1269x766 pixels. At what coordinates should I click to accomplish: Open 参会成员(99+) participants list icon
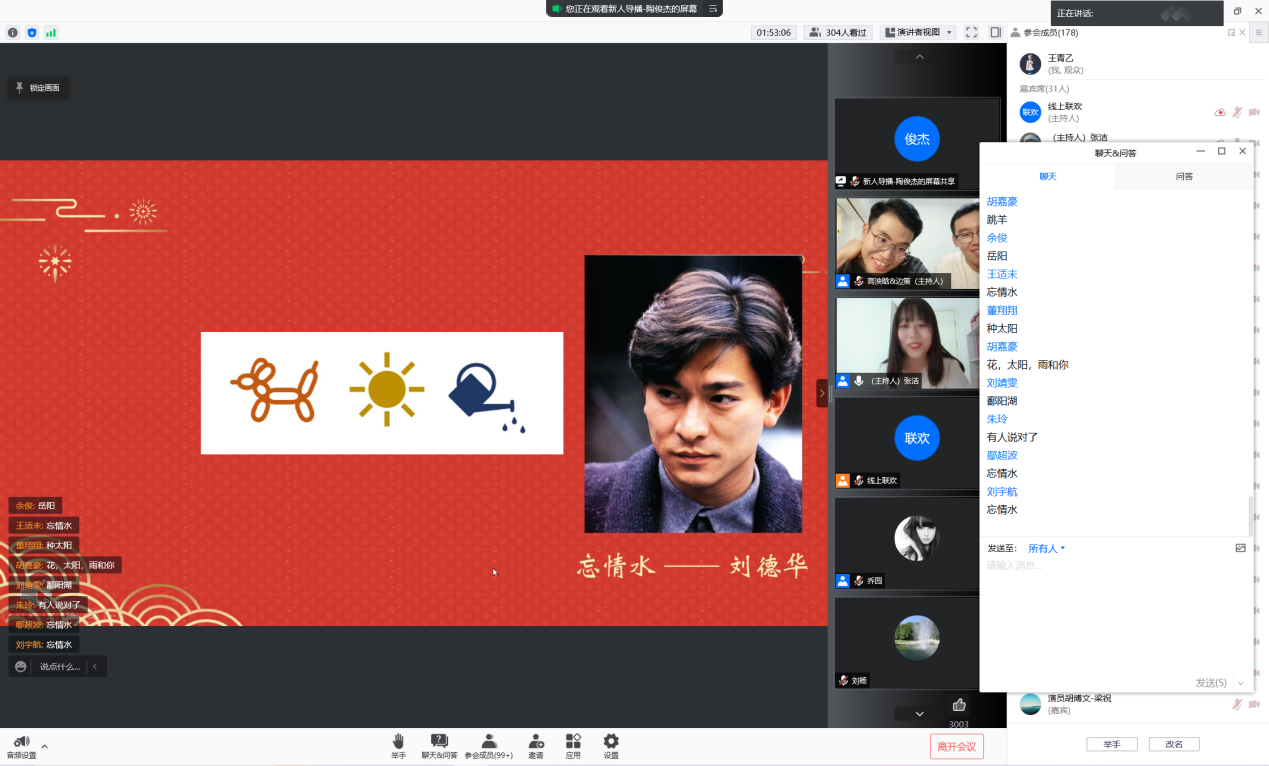pyautogui.click(x=488, y=742)
